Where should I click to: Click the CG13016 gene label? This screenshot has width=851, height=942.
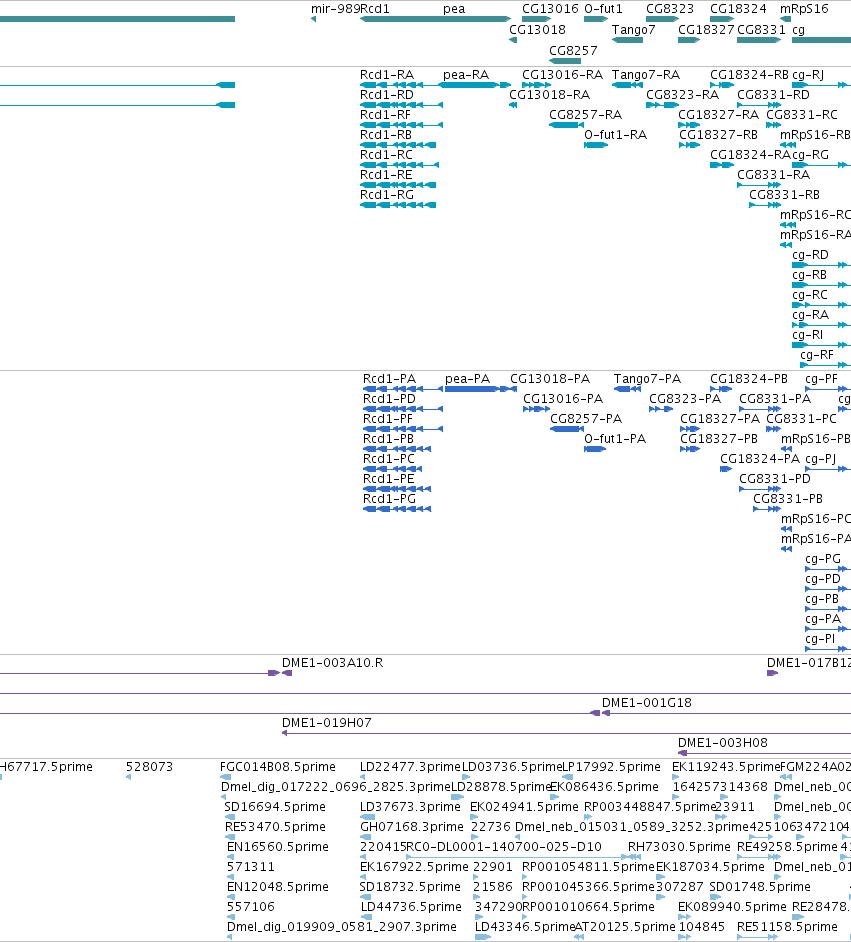[550, 9]
